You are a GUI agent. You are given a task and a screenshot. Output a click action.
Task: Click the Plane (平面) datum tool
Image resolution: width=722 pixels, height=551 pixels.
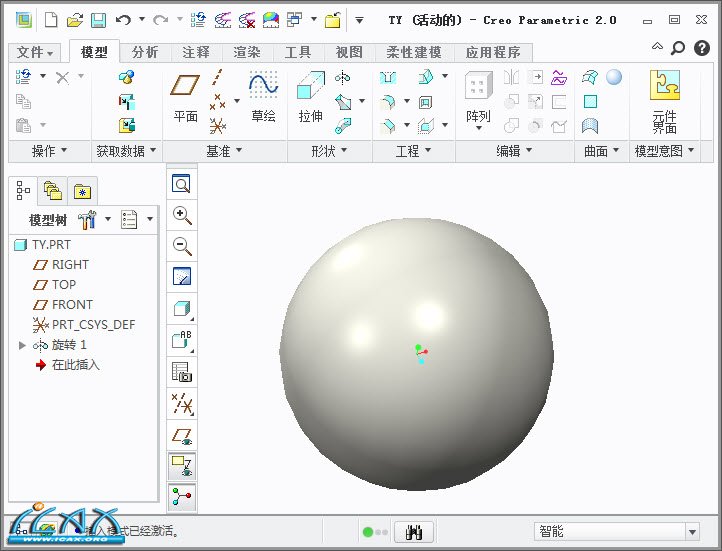(x=186, y=97)
